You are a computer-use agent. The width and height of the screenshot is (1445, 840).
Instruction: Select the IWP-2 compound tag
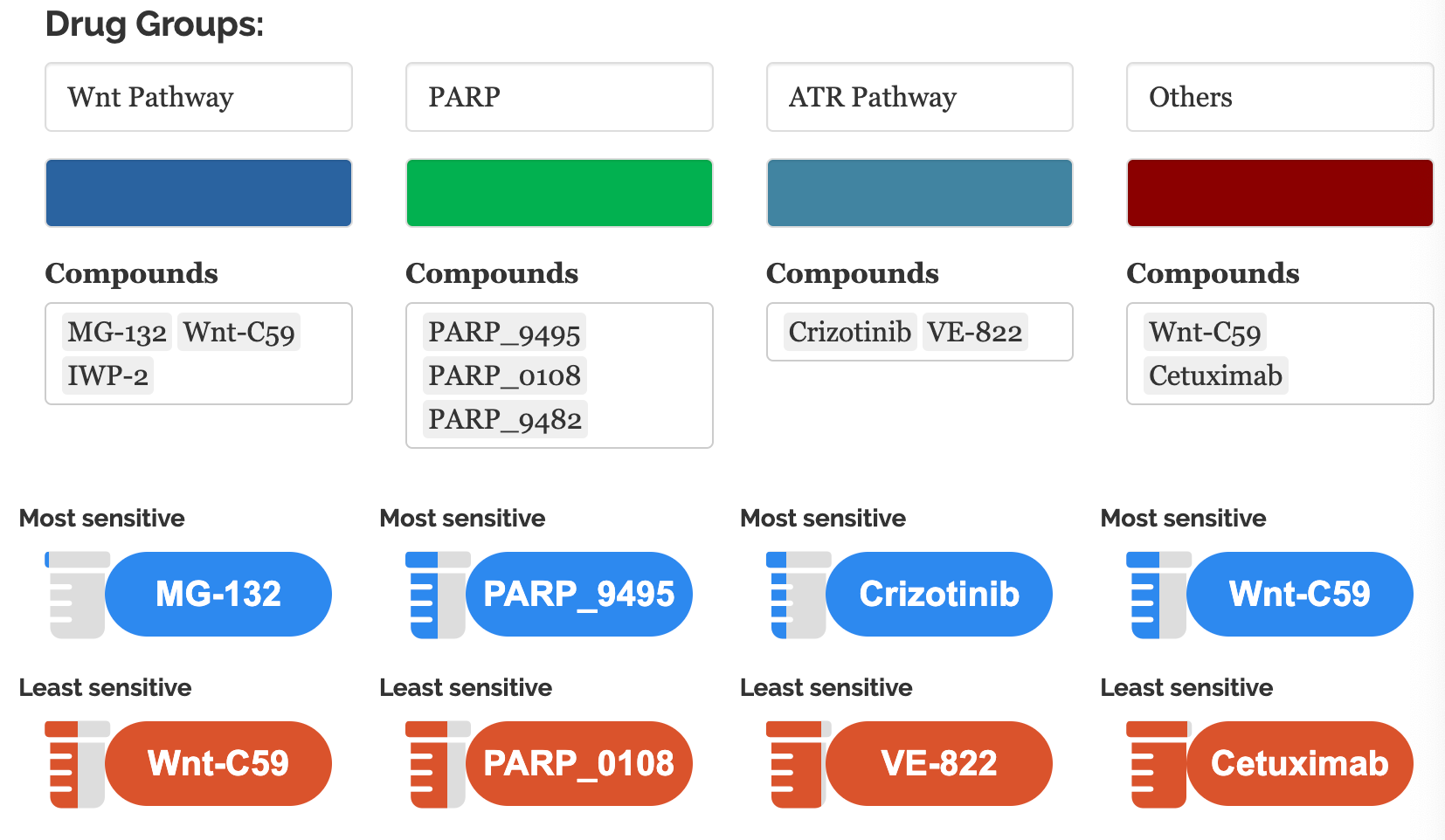click(107, 375)
